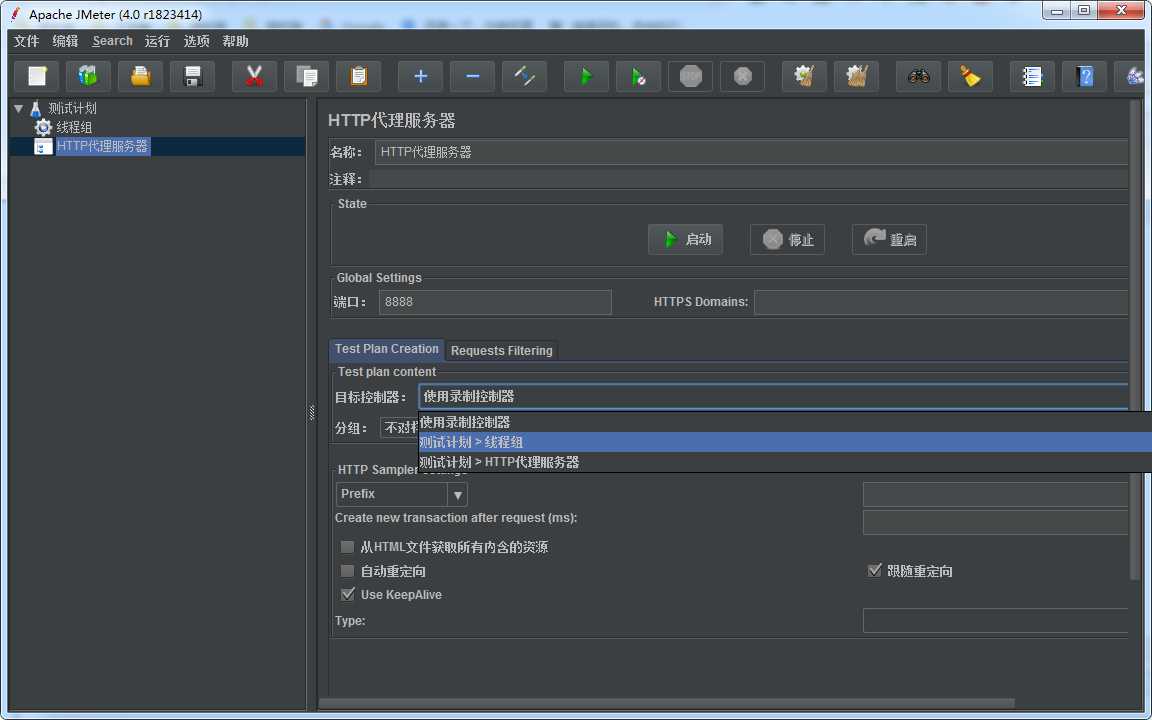Click the vertical scrollbar on right
This screenshot has height=720, width=1152.
(x=1135, y=339)
